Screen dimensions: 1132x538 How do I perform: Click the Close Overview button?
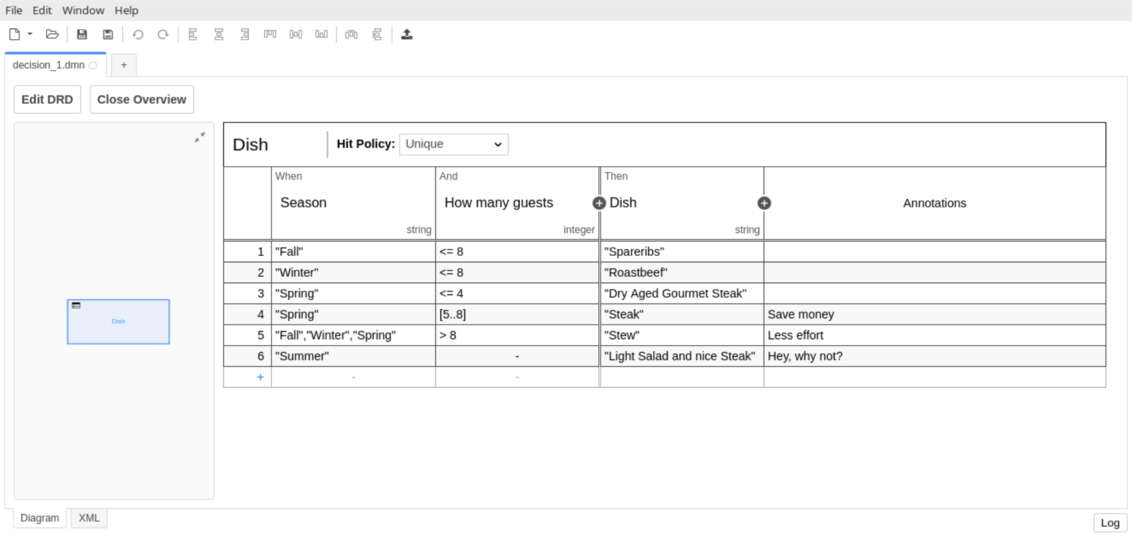141,99
